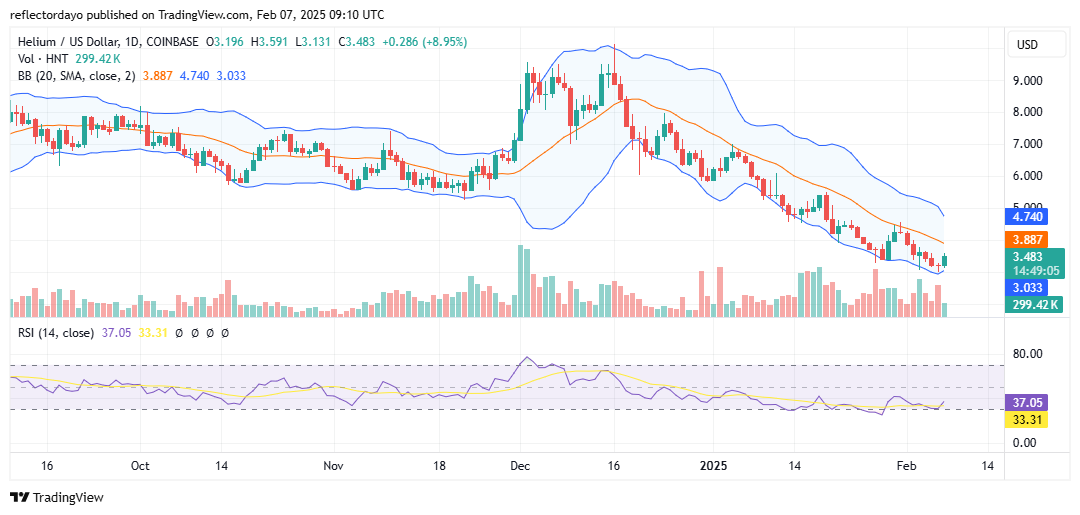Image resolution: width=1080 pixels, height=515 pixels.
Task: Click the Dec label on time axis
Action: pos(520,466)
